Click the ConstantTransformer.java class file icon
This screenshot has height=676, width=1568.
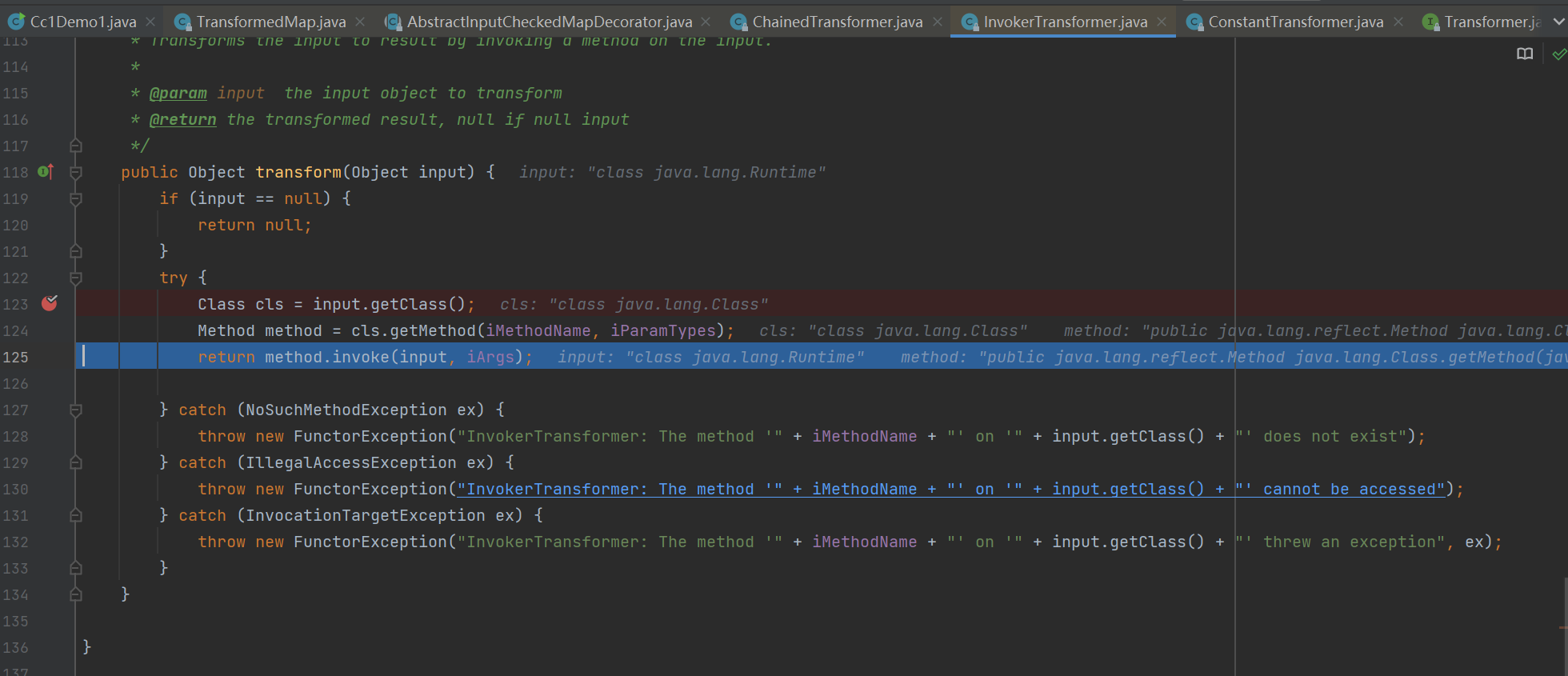click(x=1194, y=22)
